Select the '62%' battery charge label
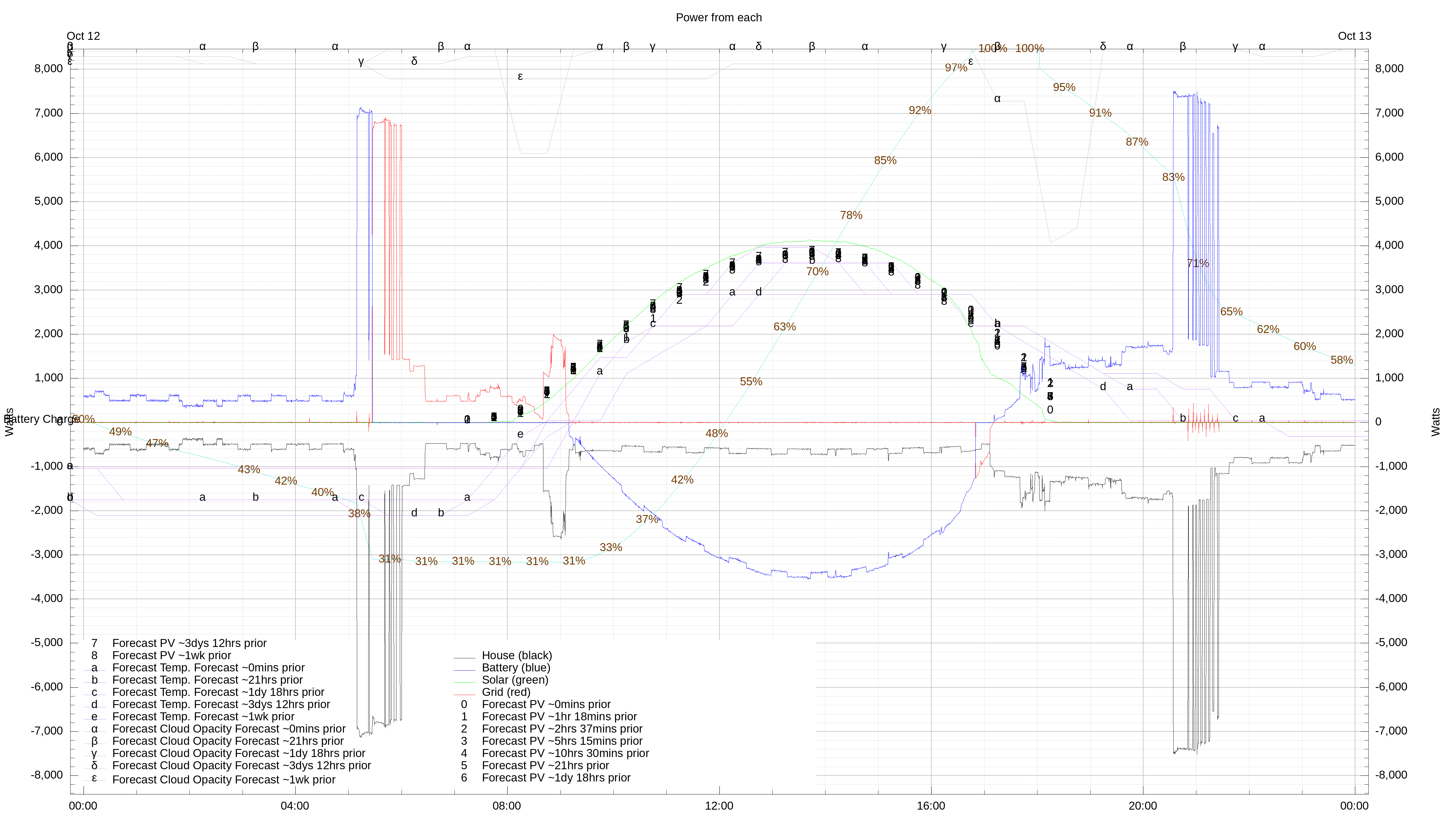 tap(1268, 330)
